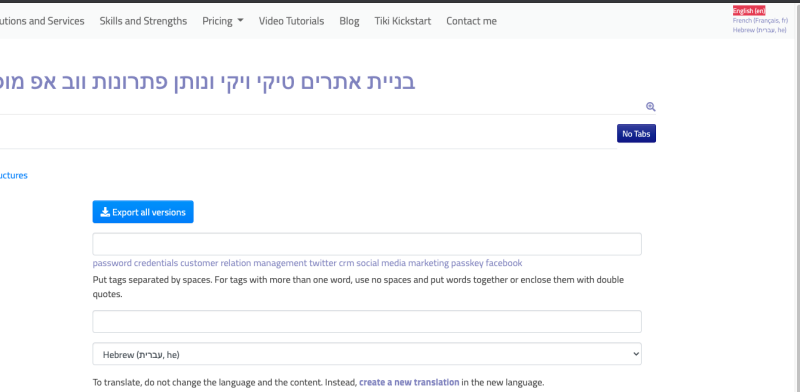
Task: Add the media tag suggestion
Action: (x=393, y=263)
